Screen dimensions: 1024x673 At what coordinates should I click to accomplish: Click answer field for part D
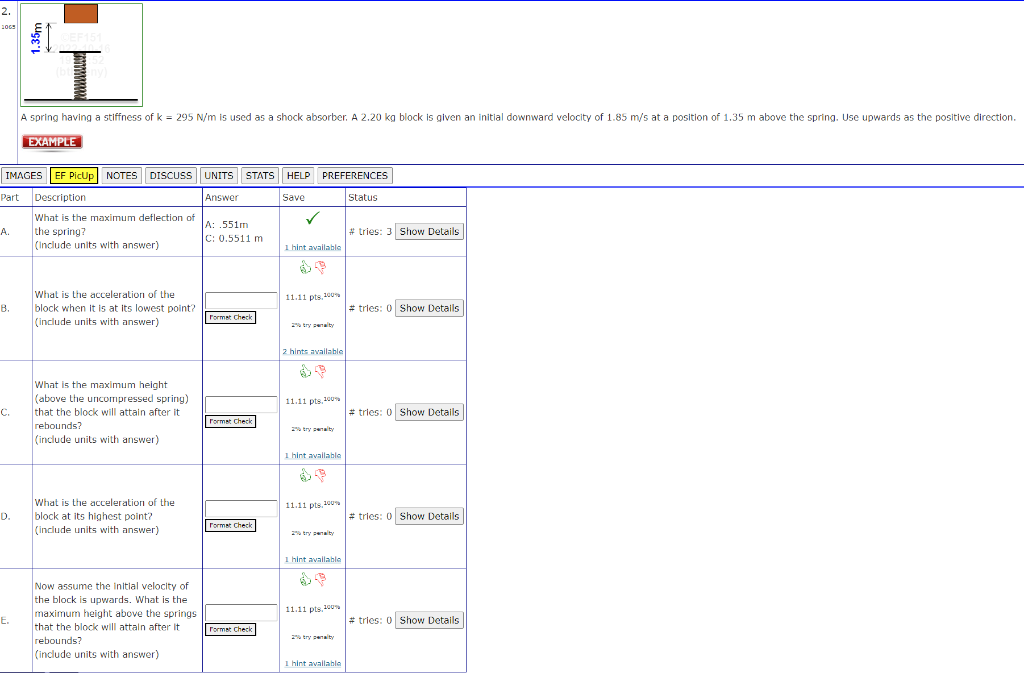[241, 508]
